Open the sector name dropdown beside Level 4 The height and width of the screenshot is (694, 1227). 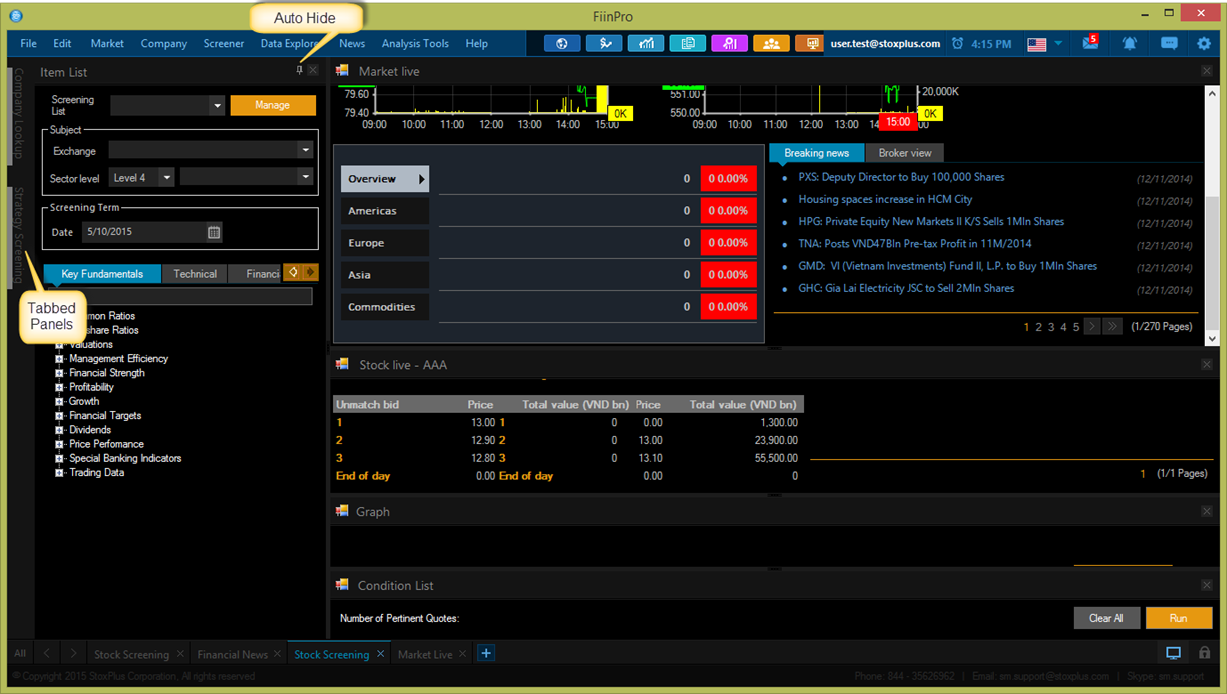(x=305, y=177)
